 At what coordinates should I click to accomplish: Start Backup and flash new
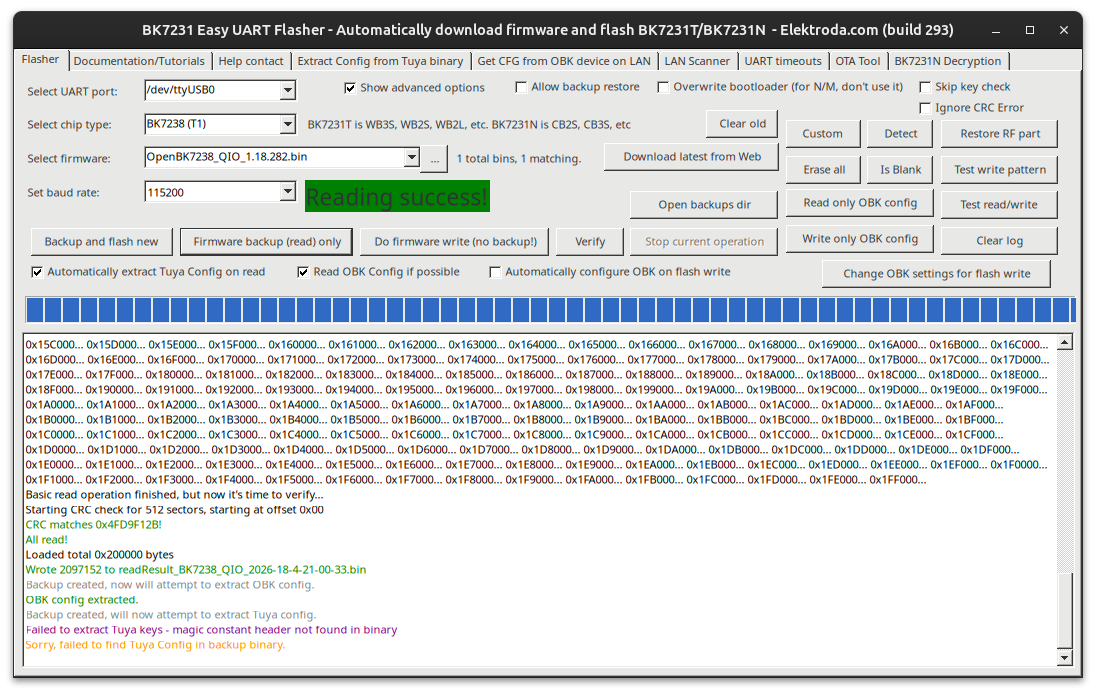101,242
